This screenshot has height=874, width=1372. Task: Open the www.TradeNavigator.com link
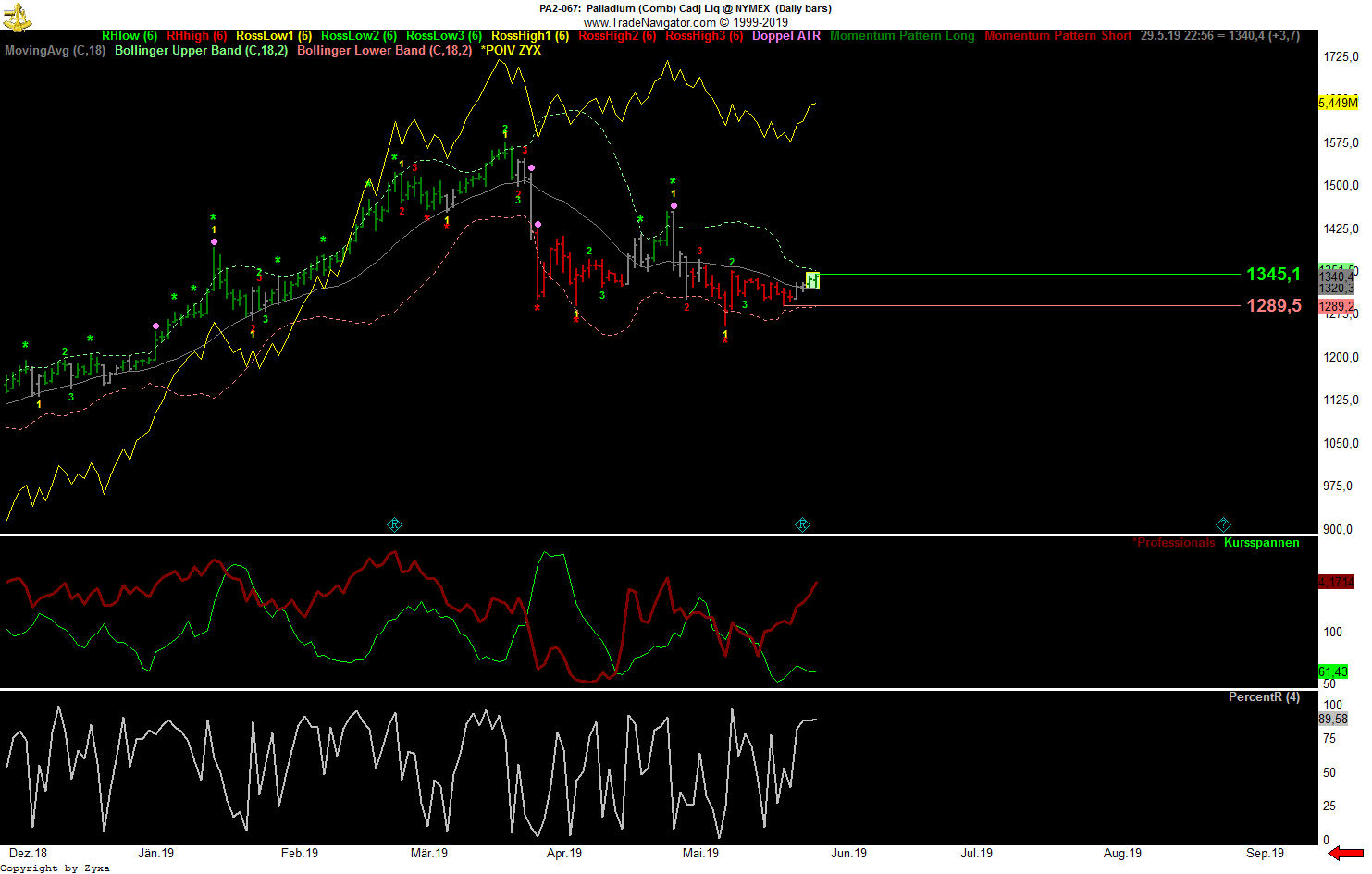tap(649, 22)
